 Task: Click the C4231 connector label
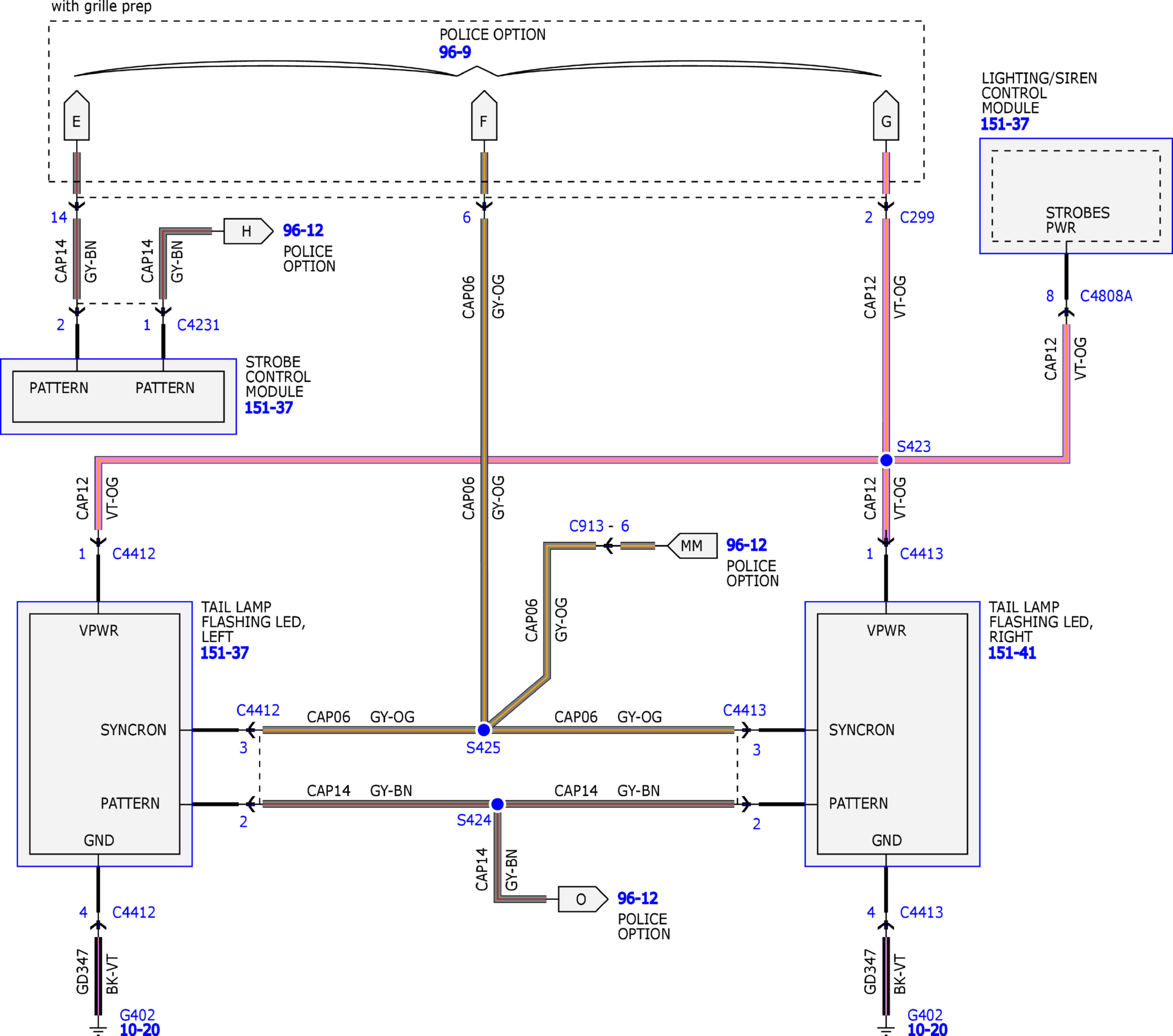(x=198, y=325)
